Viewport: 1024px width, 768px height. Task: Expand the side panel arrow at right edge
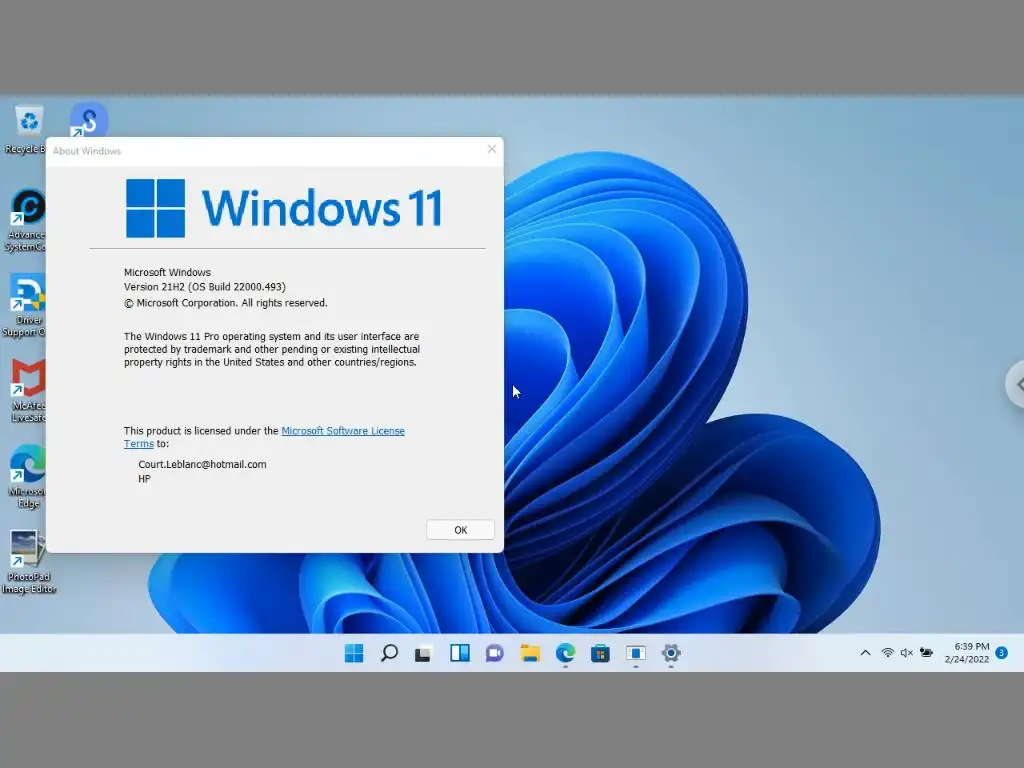point(1016,385)
